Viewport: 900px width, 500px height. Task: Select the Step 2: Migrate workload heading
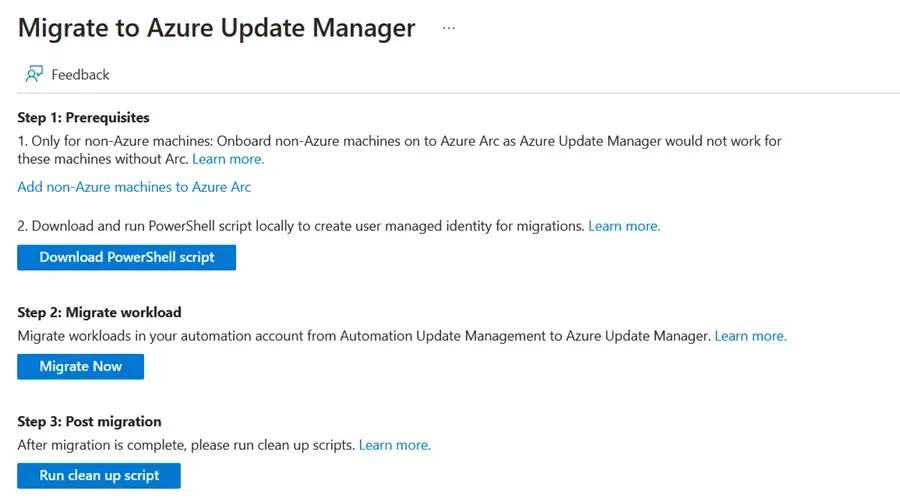point(99,312)
